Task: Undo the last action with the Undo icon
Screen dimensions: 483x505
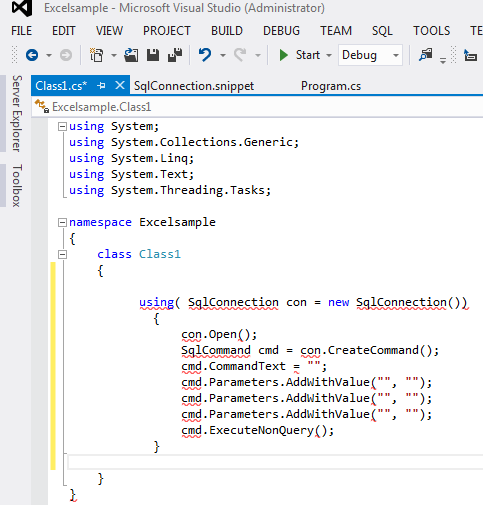Action: click(x=205, y=55)
